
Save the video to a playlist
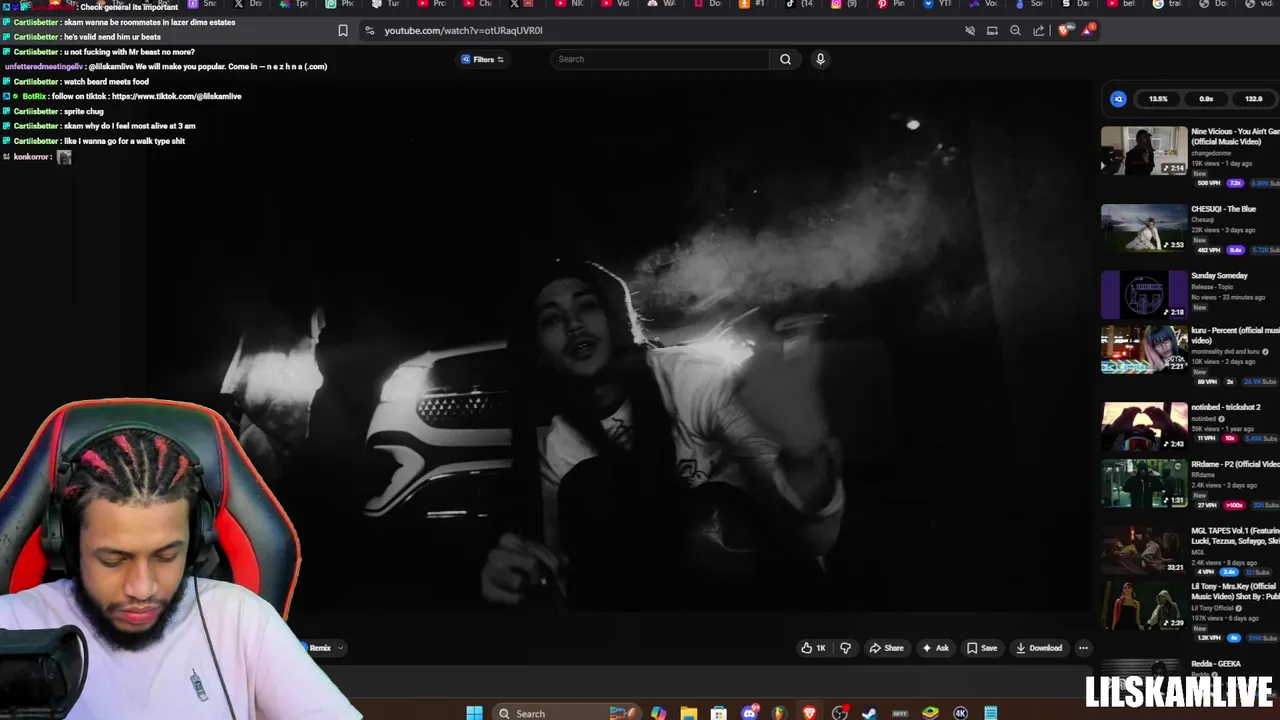pos(981,648)
